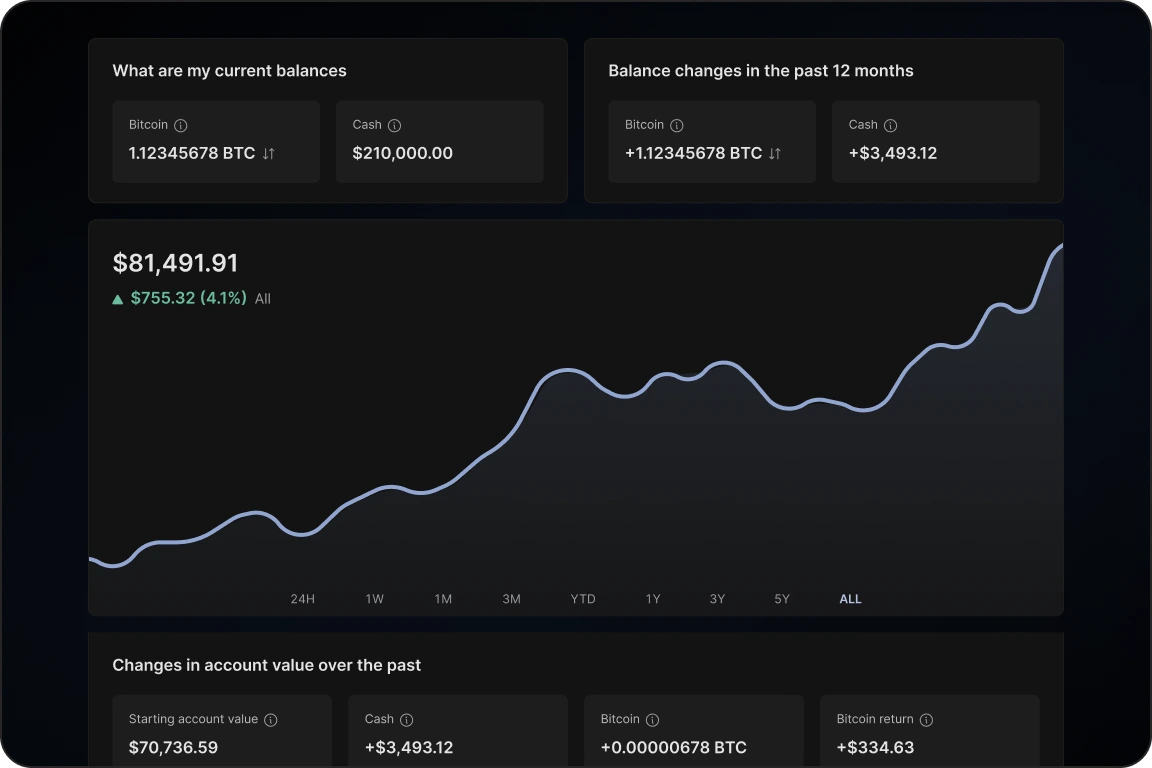Click info icon by Cash in account changes
The height and width of the screenshot is (768, 1152).
pyautogui.click(x=407, y=720)
